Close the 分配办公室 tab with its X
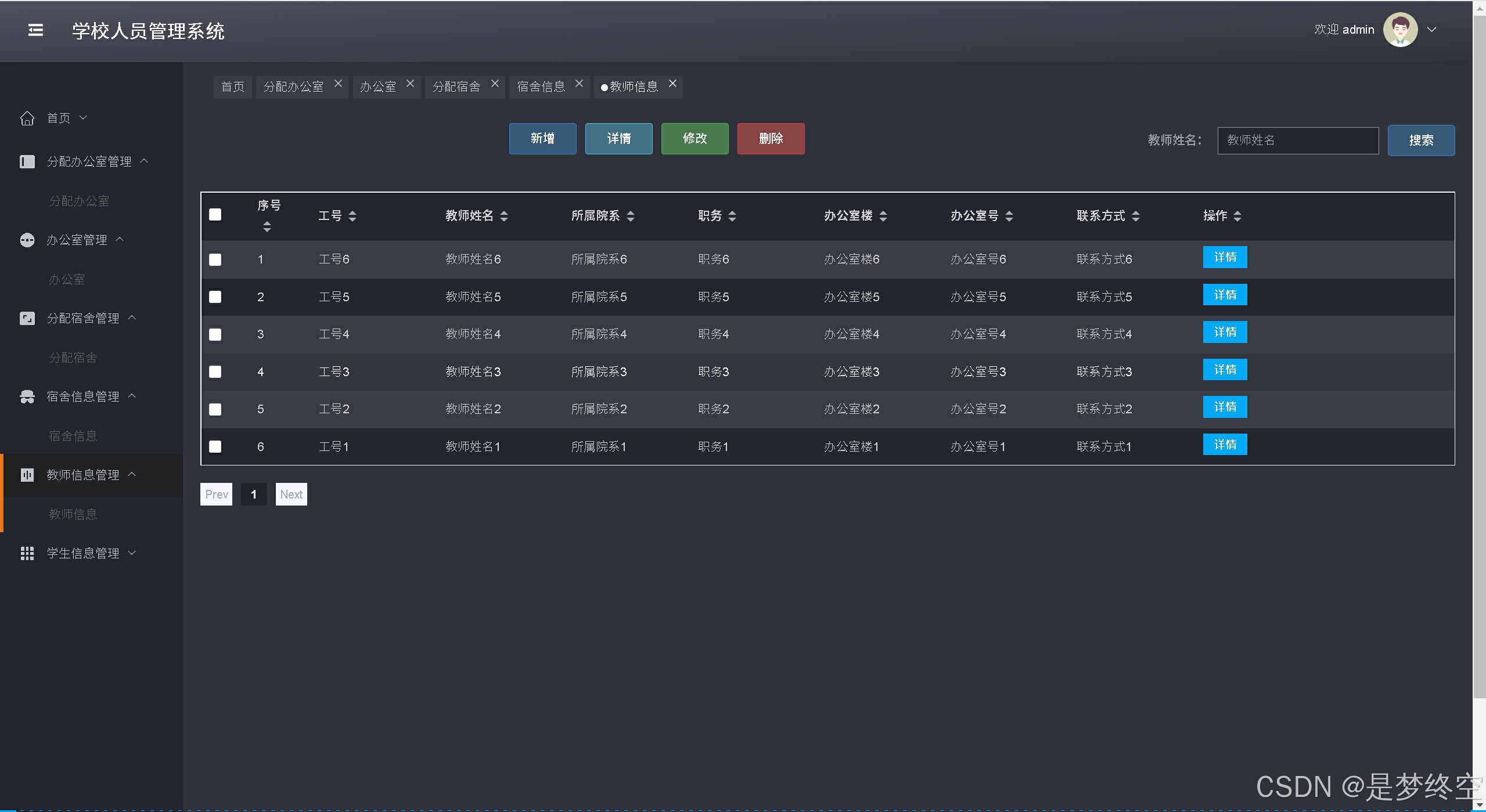Screen dimensions: 1486x812 338,84
